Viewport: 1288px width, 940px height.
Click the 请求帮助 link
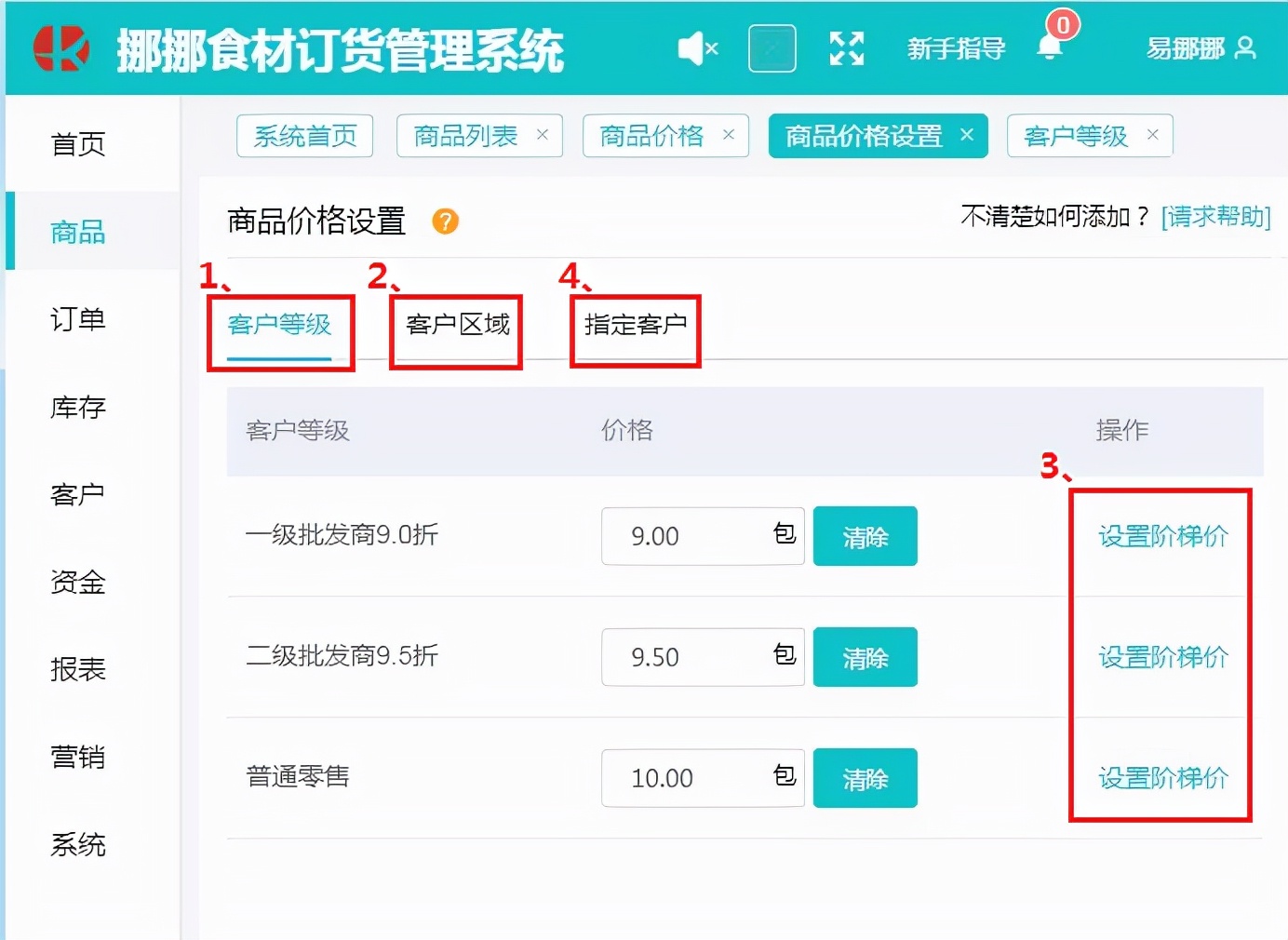[x=1215, y=216]
